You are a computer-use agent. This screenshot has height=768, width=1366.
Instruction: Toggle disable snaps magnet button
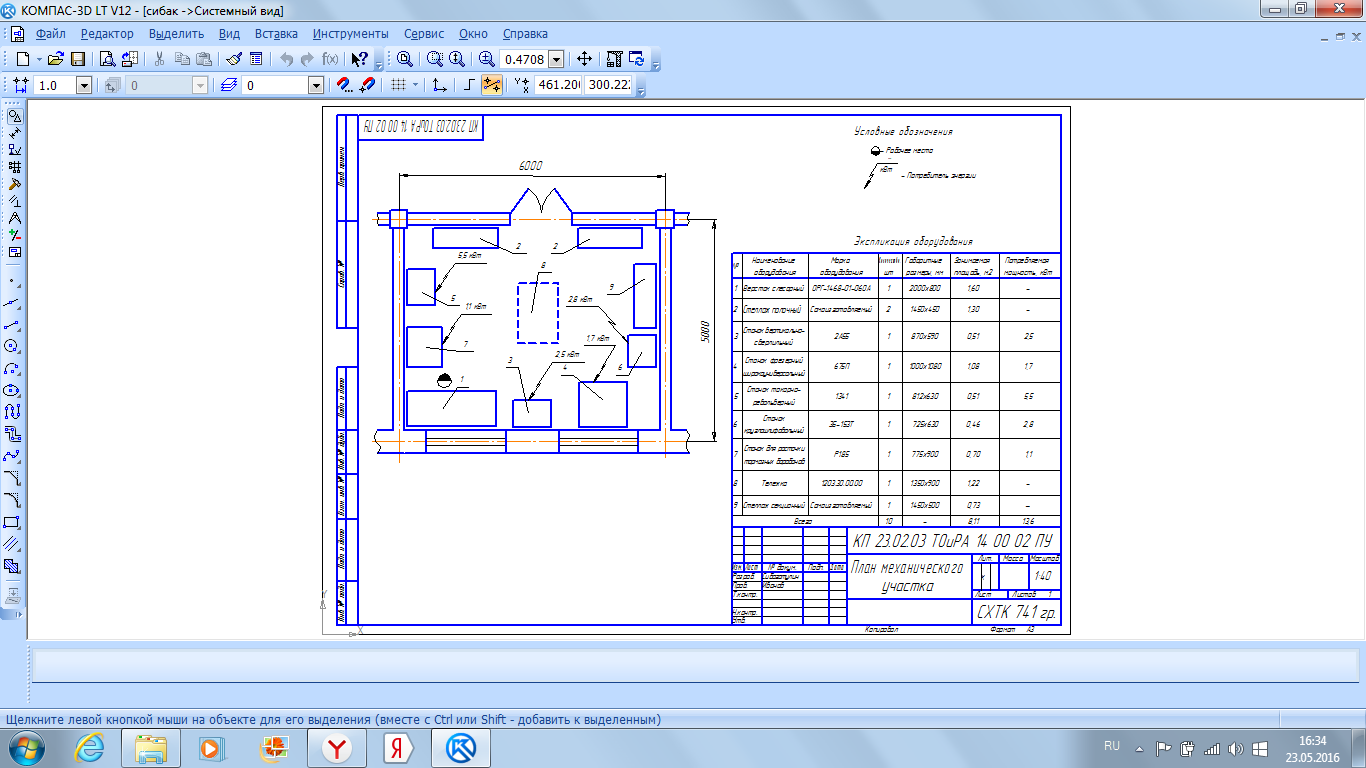(367, 86)
